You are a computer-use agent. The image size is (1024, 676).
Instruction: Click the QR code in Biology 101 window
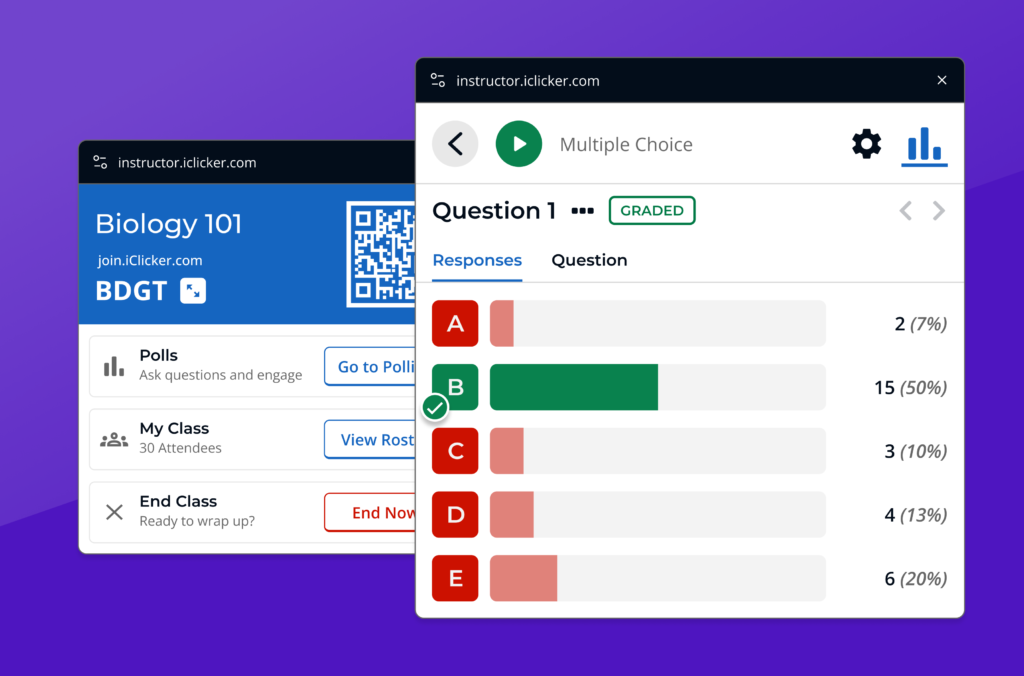pyautogui.click(x=381, y=254)
